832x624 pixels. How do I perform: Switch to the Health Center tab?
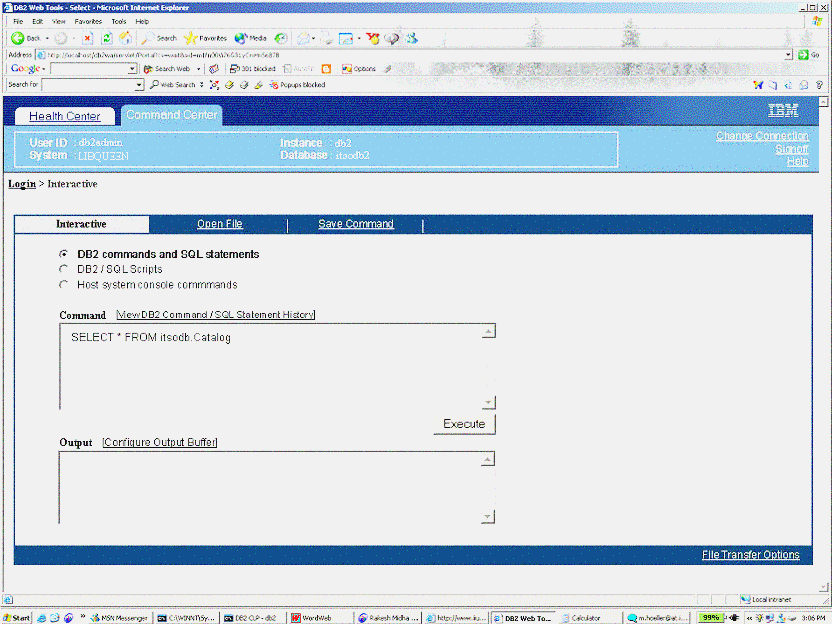pyautogui.click(x=64, y=116)
